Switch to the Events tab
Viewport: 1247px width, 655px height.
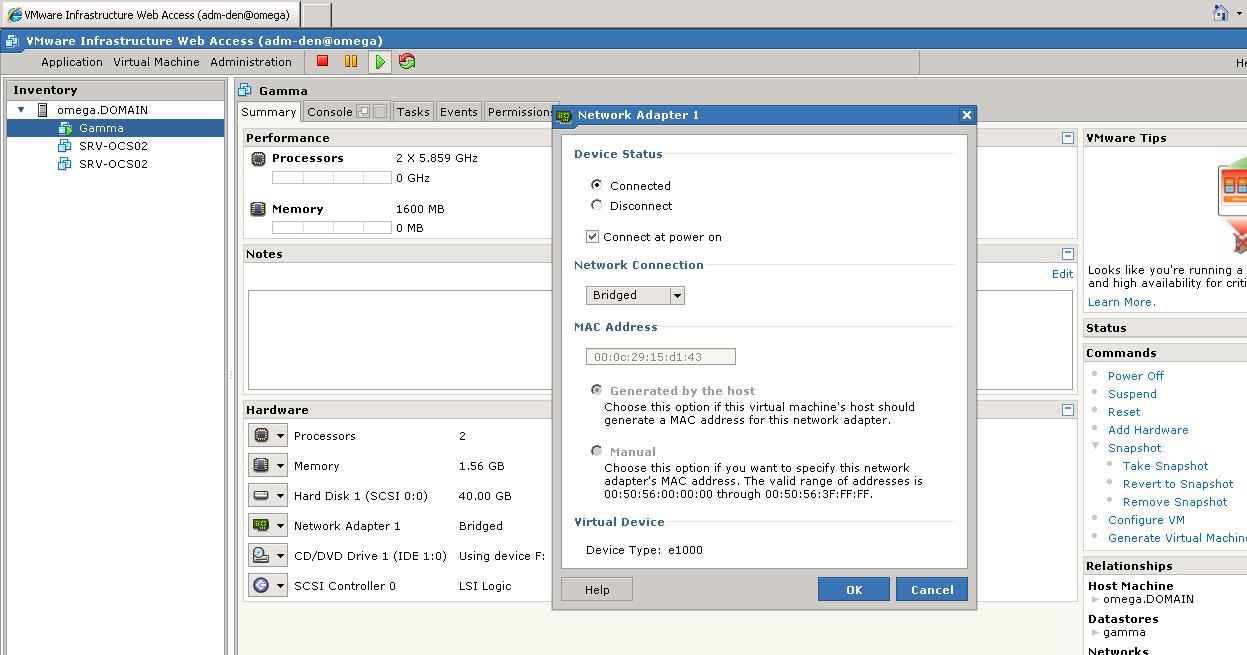459,112
